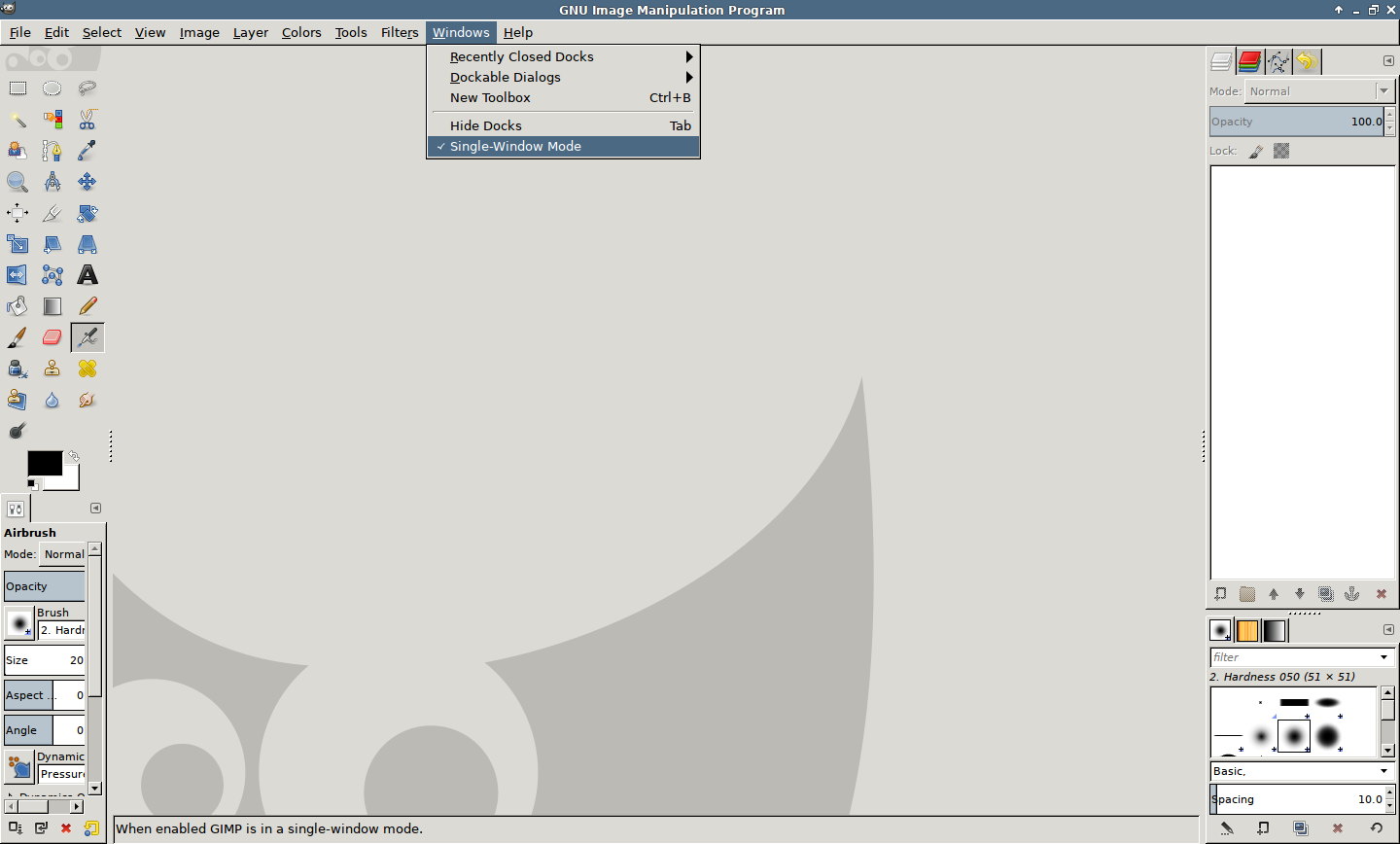Image resolution: width=1400 pixels, height=844 pixels.
Task: Click the brush filter input field
Action: [x=1293, y=657]
